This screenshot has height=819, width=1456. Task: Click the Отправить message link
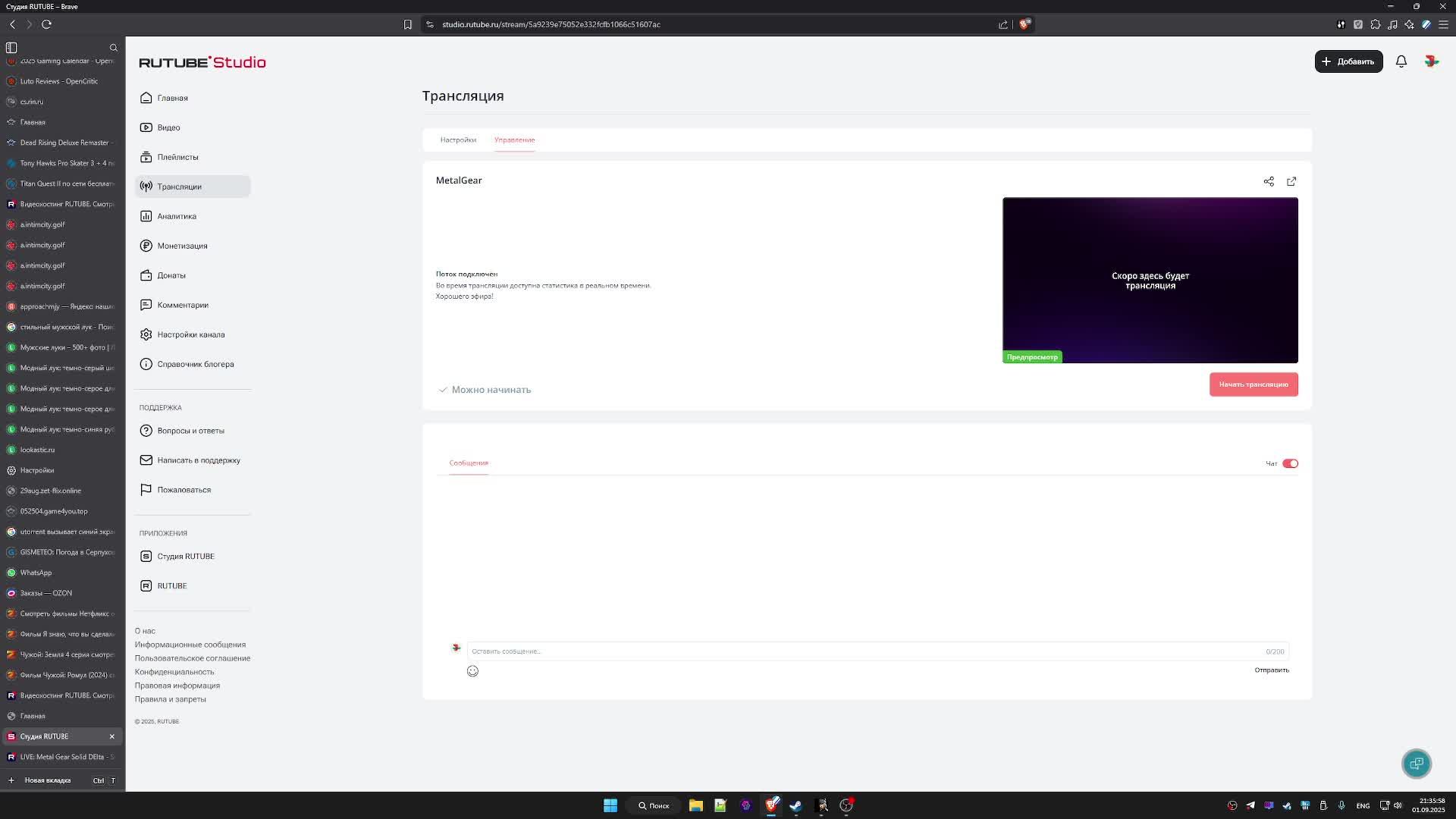click(x=1272, y=670)
